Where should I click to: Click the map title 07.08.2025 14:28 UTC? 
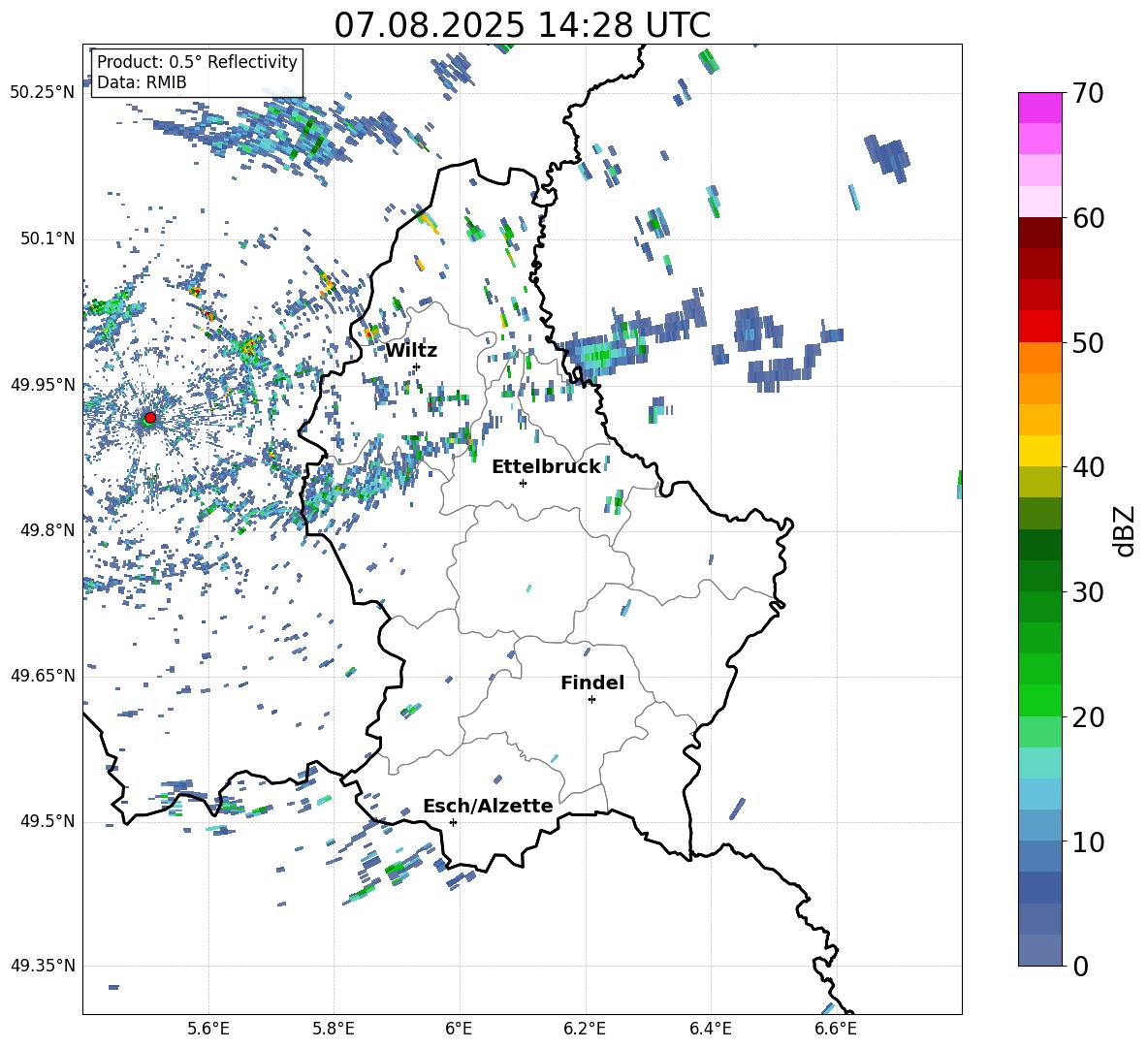coord(522,25)
